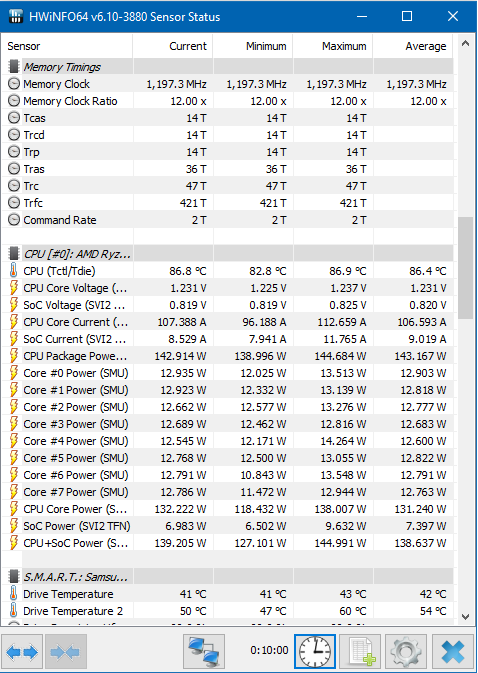Select the Trcd row label
478x673 pixels.
coord(34,135)
